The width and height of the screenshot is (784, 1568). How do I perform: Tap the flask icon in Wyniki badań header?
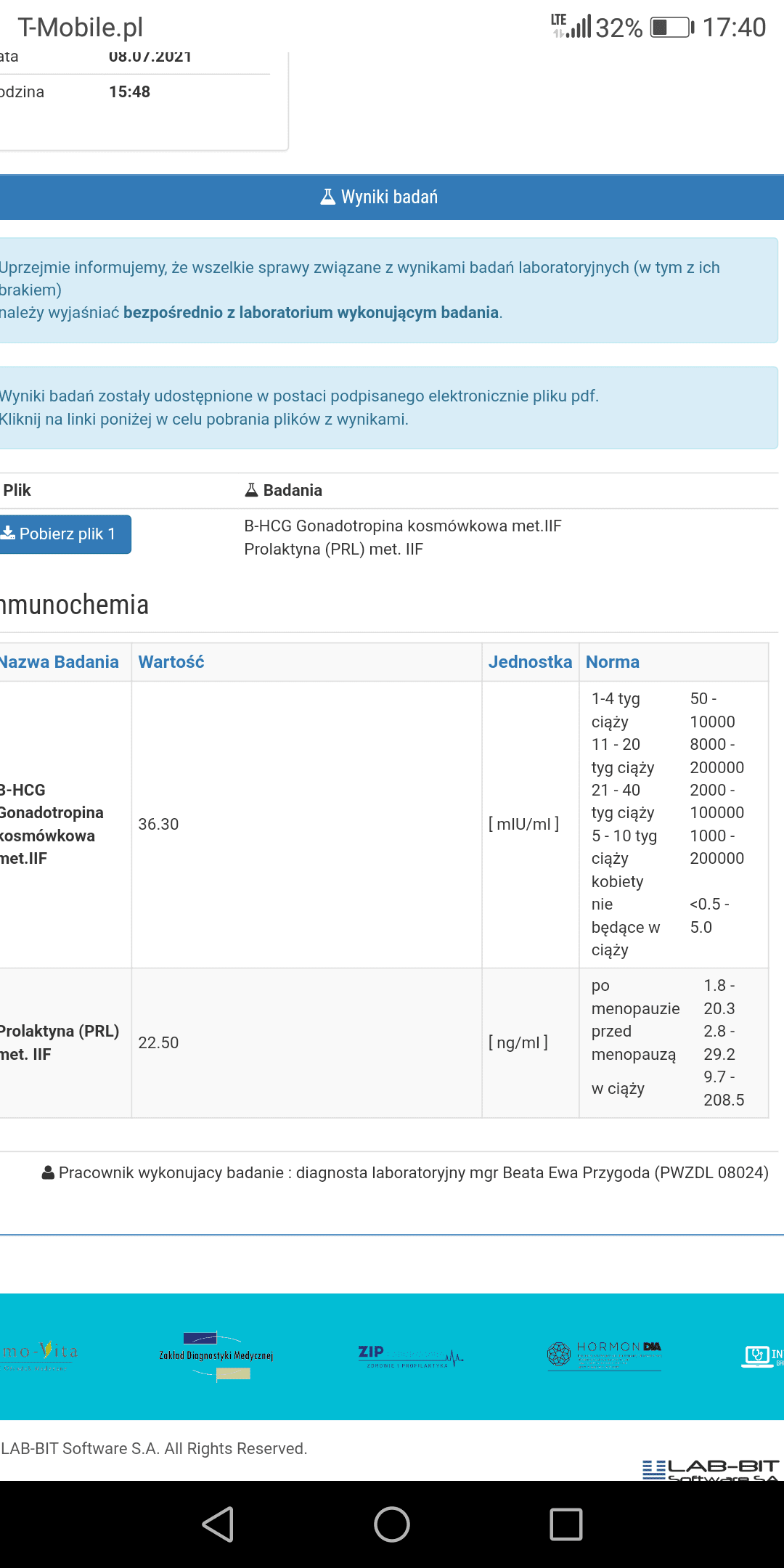pos(327,197)
